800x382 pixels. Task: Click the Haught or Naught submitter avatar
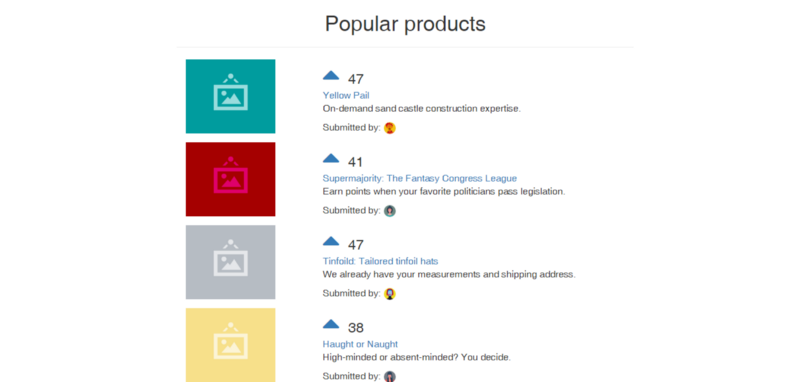[x=390, y=376]
